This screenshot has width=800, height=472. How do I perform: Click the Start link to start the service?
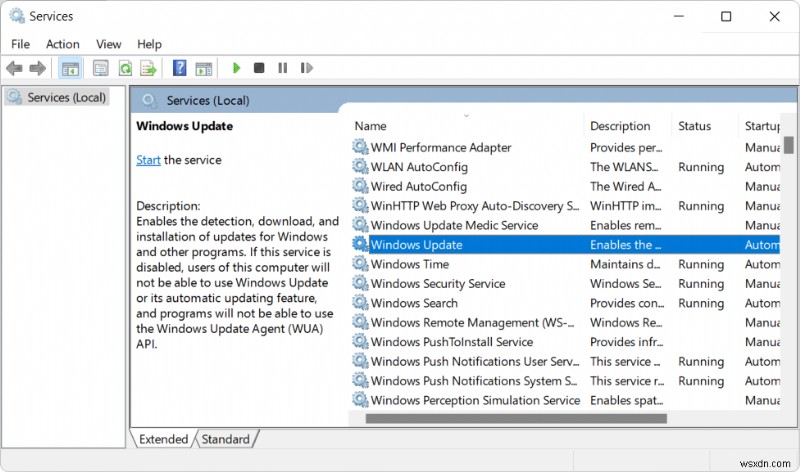click(148, 160)
